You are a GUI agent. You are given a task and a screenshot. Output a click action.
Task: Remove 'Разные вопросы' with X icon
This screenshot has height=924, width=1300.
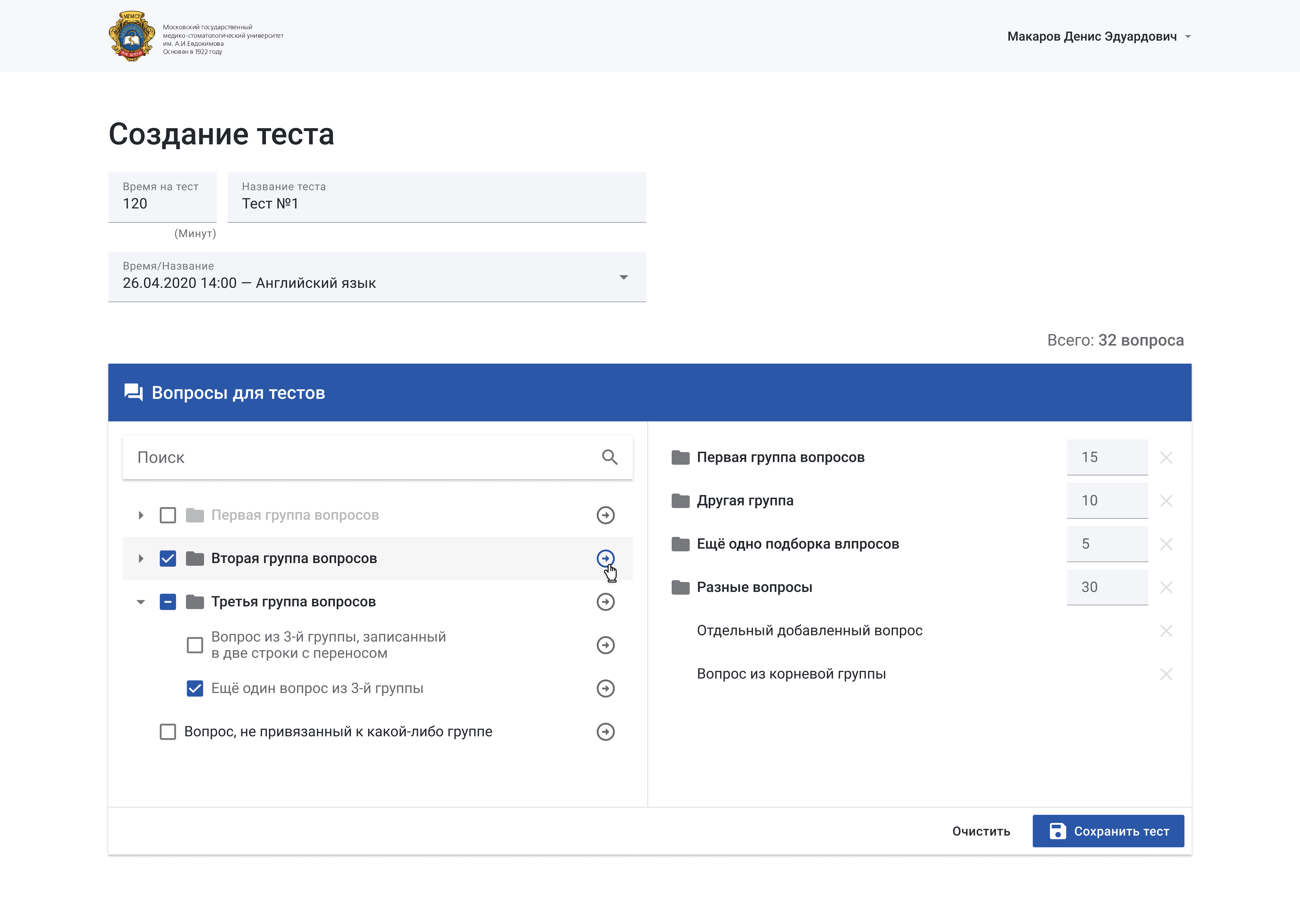coord(1166,587)
